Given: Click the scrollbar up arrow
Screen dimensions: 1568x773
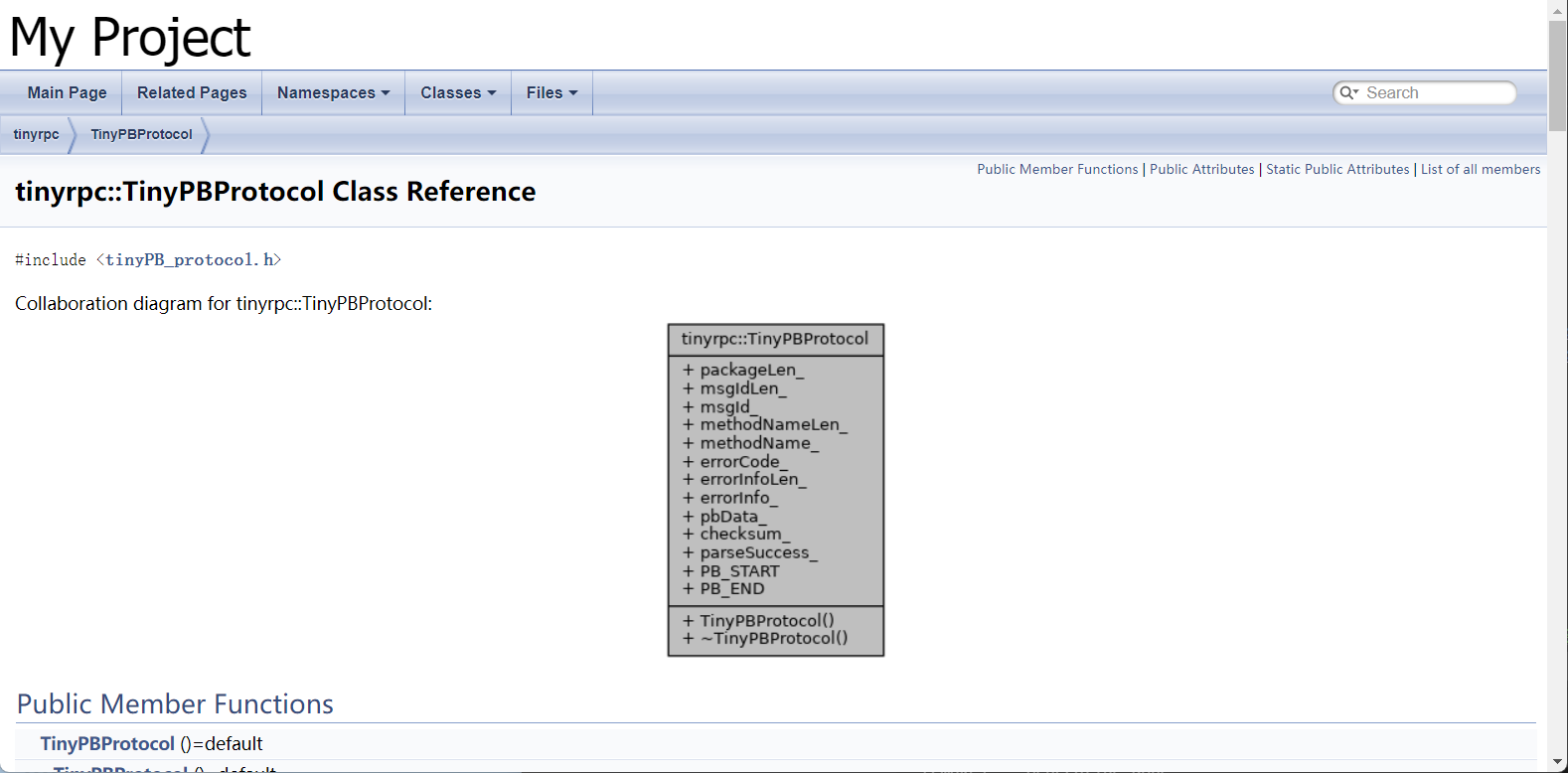Looking at the screenshot, I should (1557, 9).
